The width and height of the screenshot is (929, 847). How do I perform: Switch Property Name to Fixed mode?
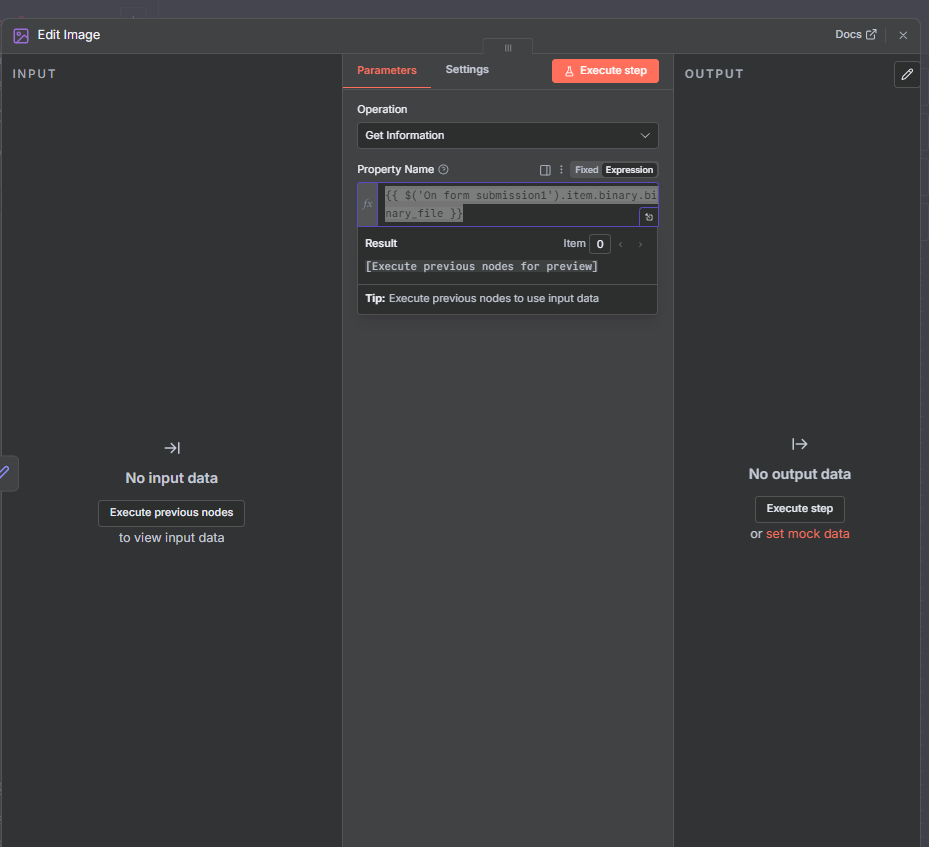click(586, 170)
